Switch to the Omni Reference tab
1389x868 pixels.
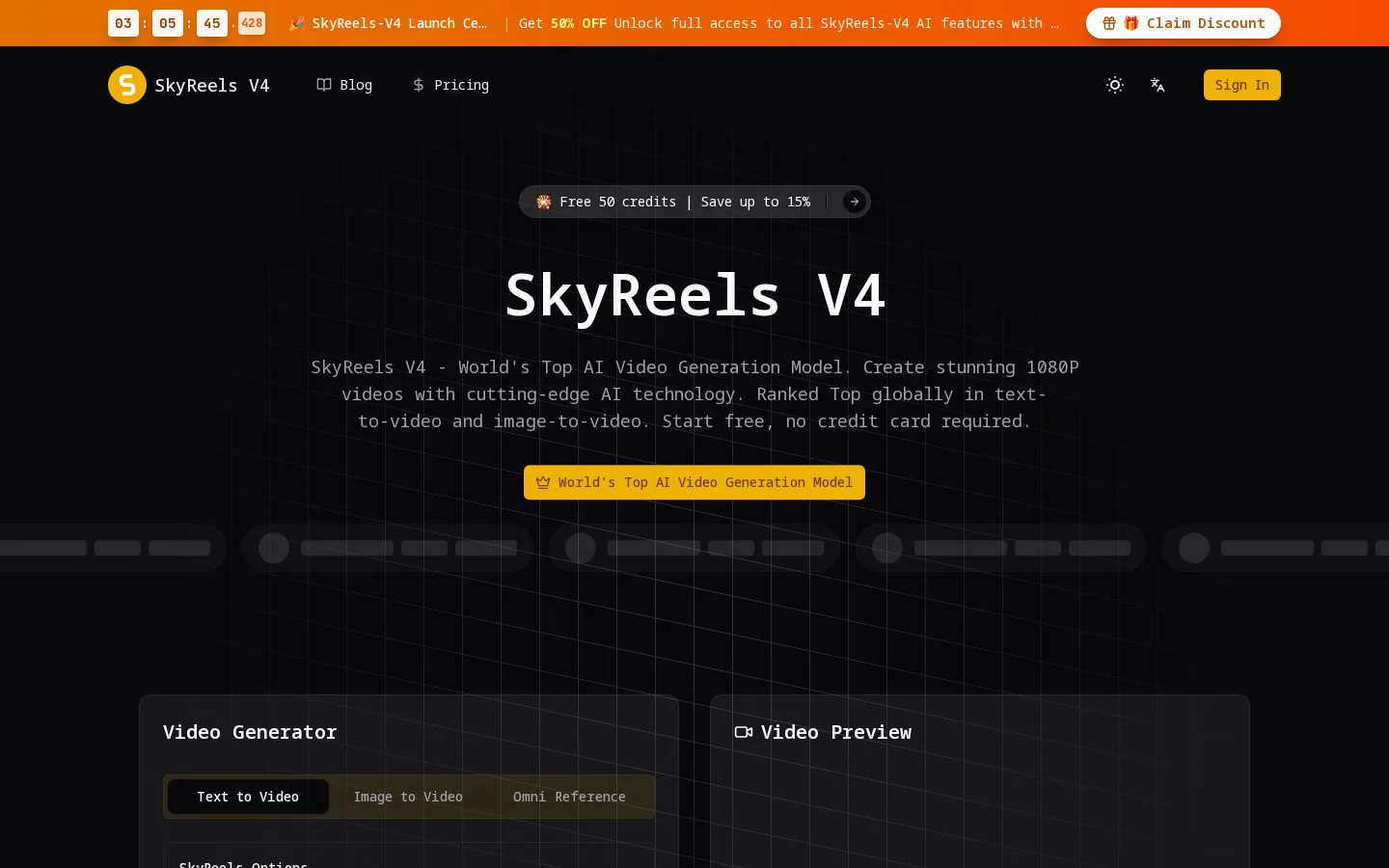pos(569,797)
